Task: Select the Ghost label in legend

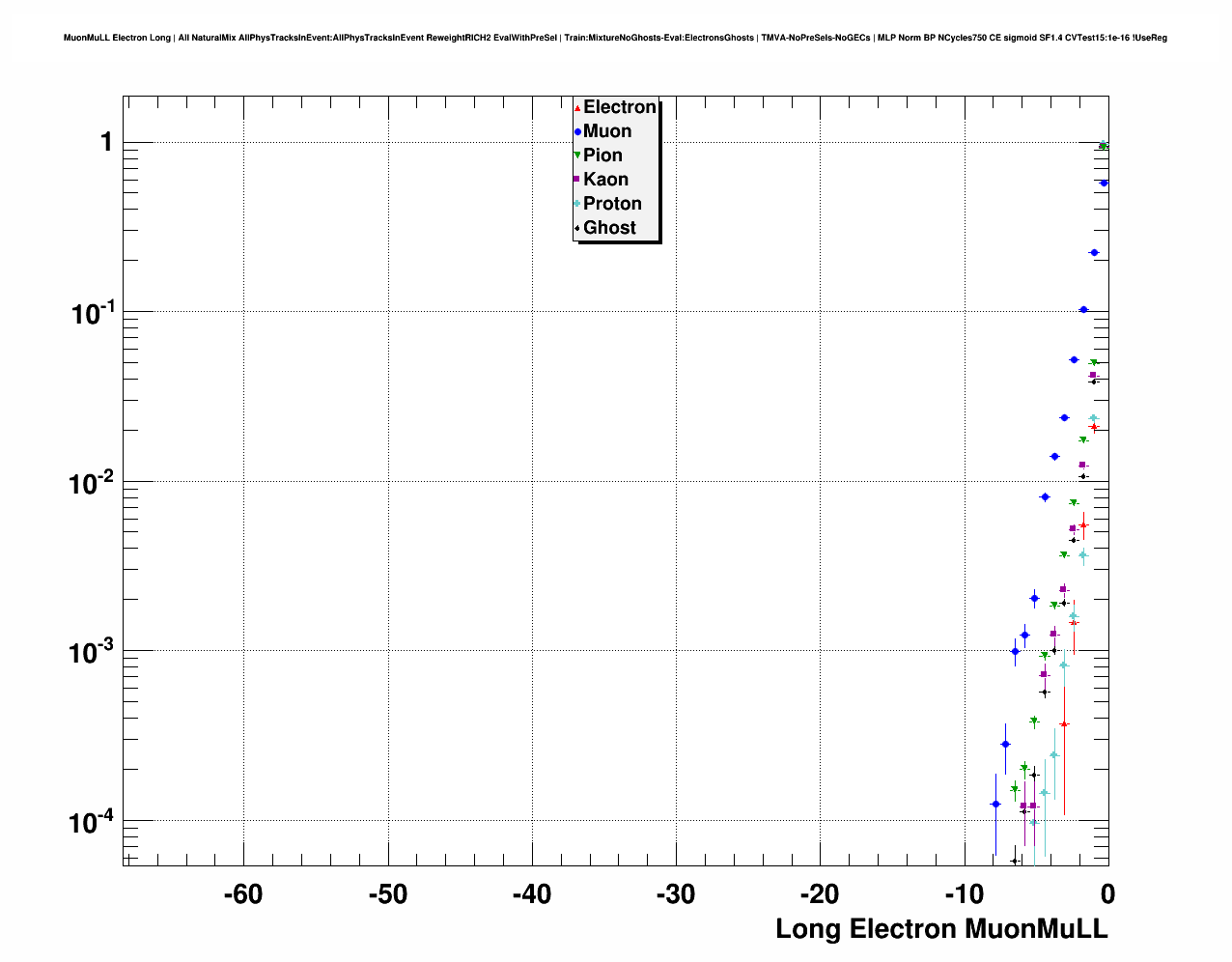Action: (609, 228)
